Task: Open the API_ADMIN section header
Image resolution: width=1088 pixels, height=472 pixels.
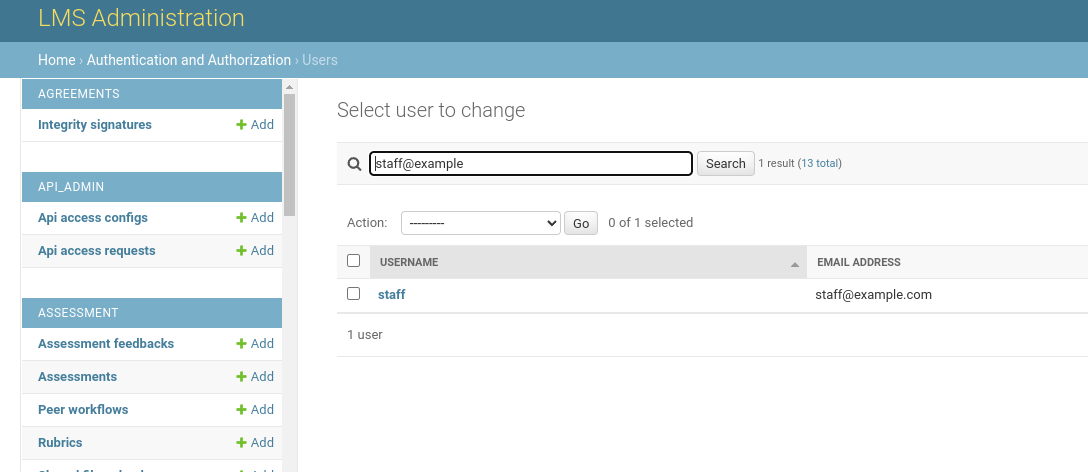Action: [x=71, y=187]
